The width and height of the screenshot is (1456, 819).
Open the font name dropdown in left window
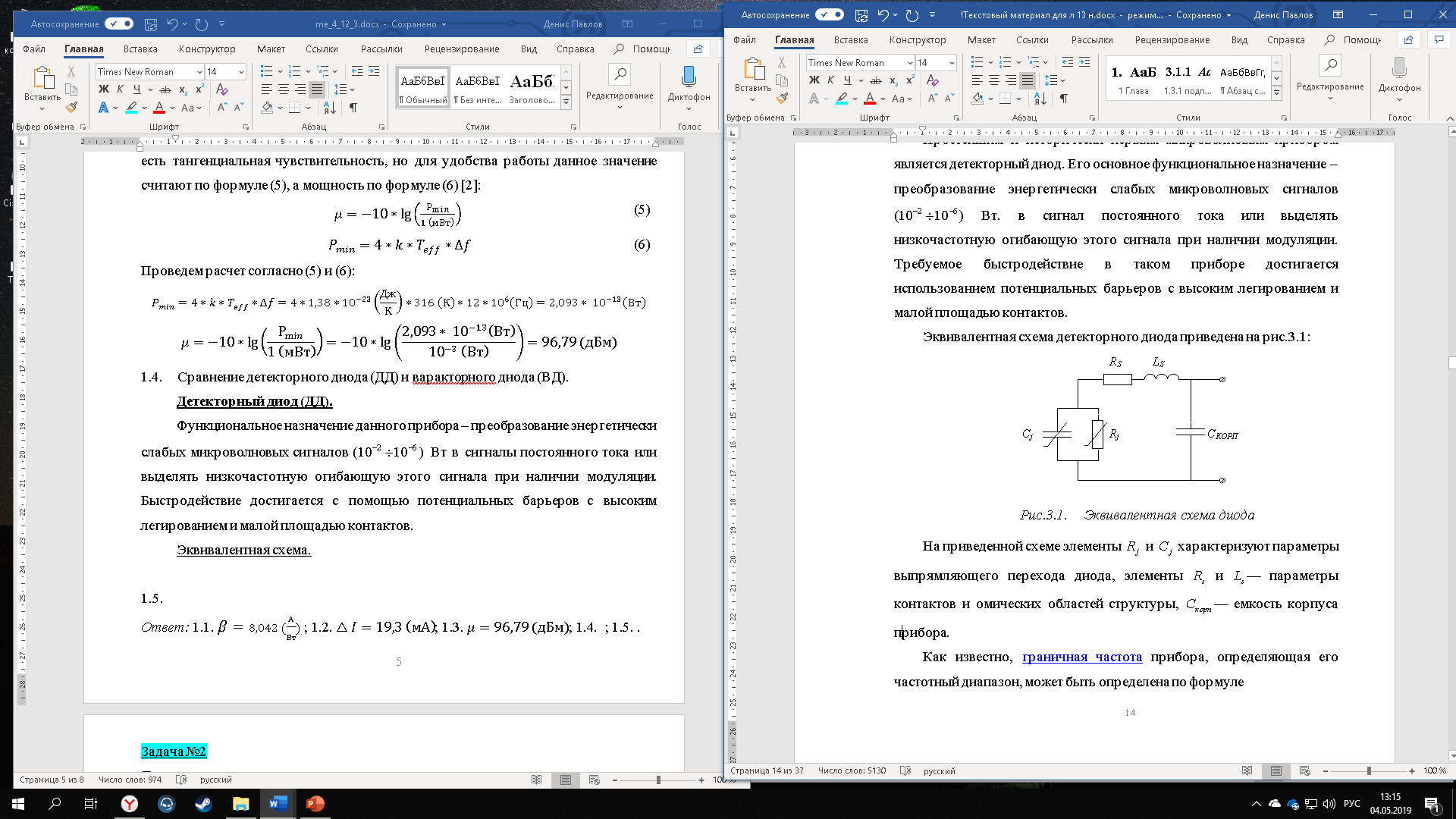pos(199,72)
